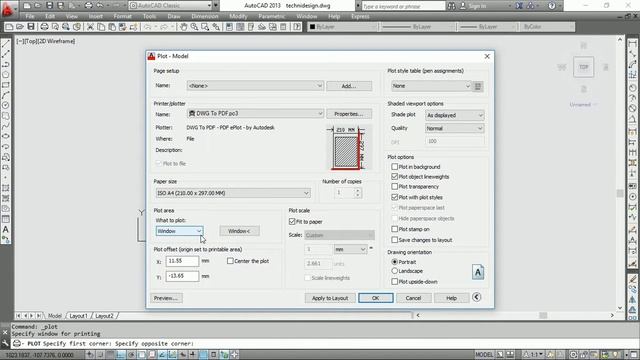Click the Open folder icon in Standard toolbar
The height and width of the screenshot is (360, 640).
pyautogui.click(x=20, y=27)
